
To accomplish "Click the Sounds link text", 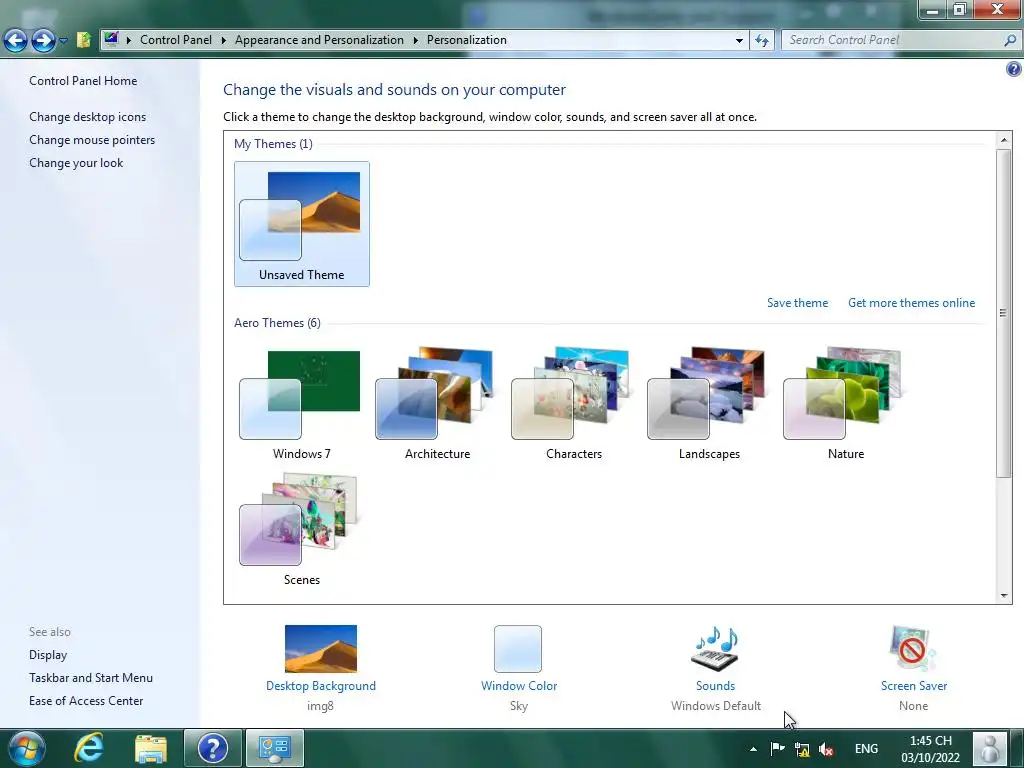I will point(715,686).
